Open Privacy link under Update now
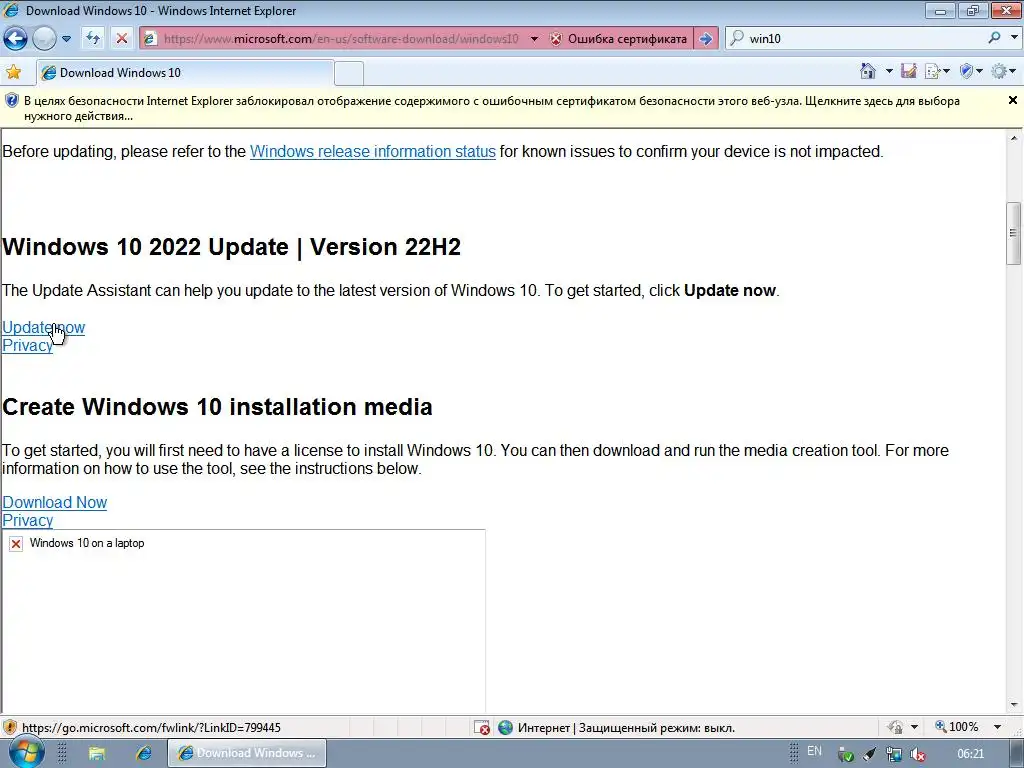The height and width of the screenshot is (768, 1024). click(27, 345)
